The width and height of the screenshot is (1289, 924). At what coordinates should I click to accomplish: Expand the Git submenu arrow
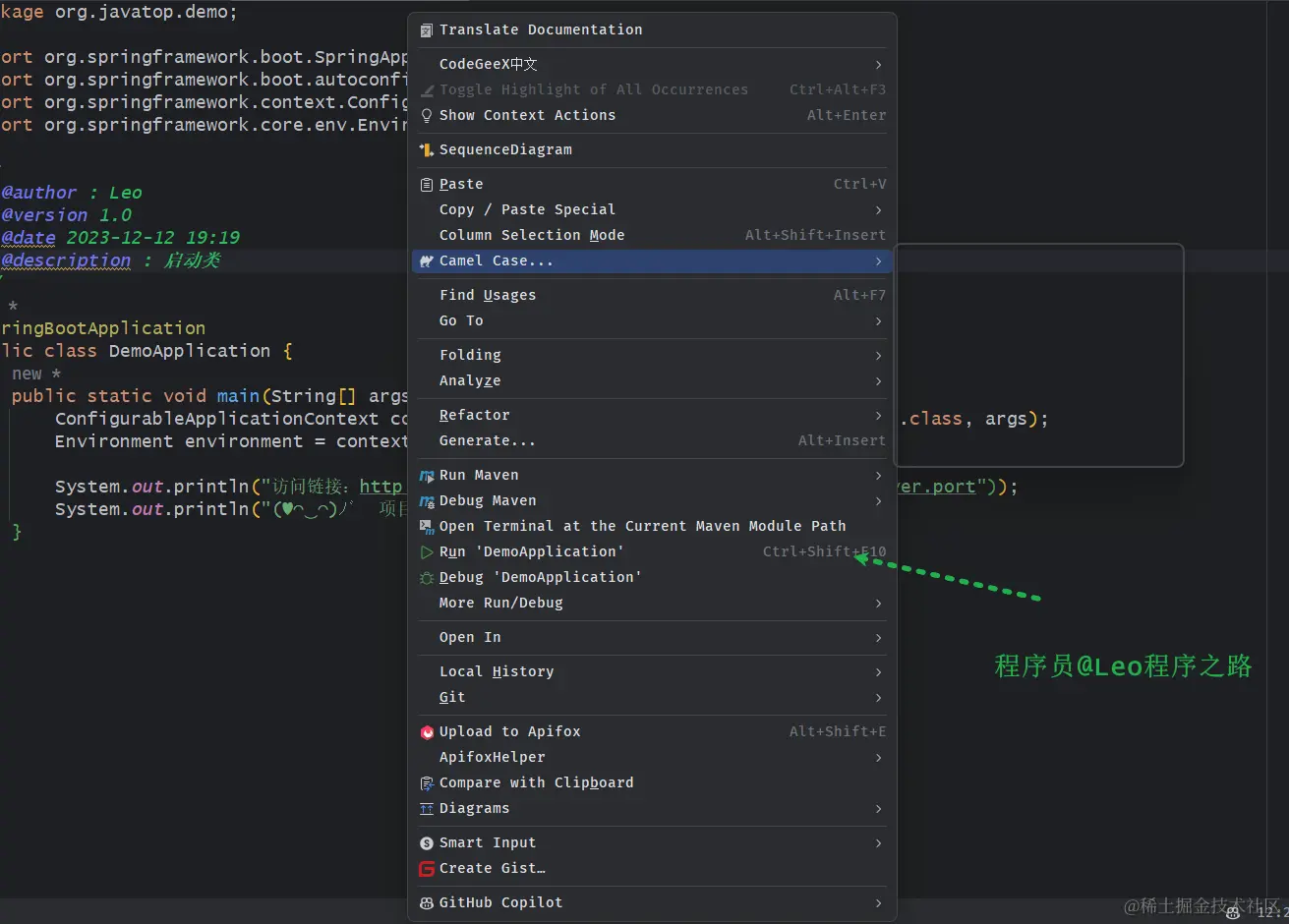pos(878,697)
